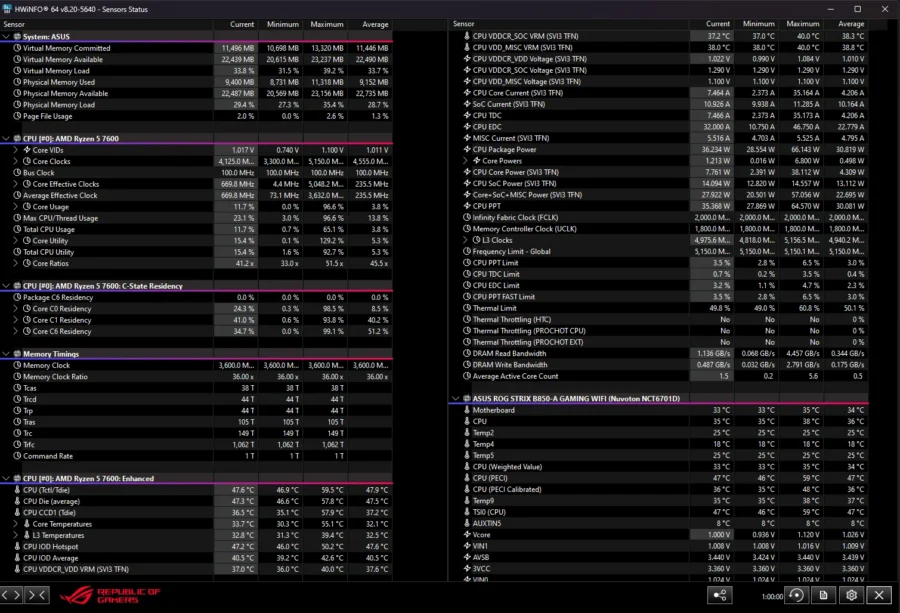Viewport: 900px width, 613px height.
Task: Click Current column header in right panel
Action: click(712, 24)
